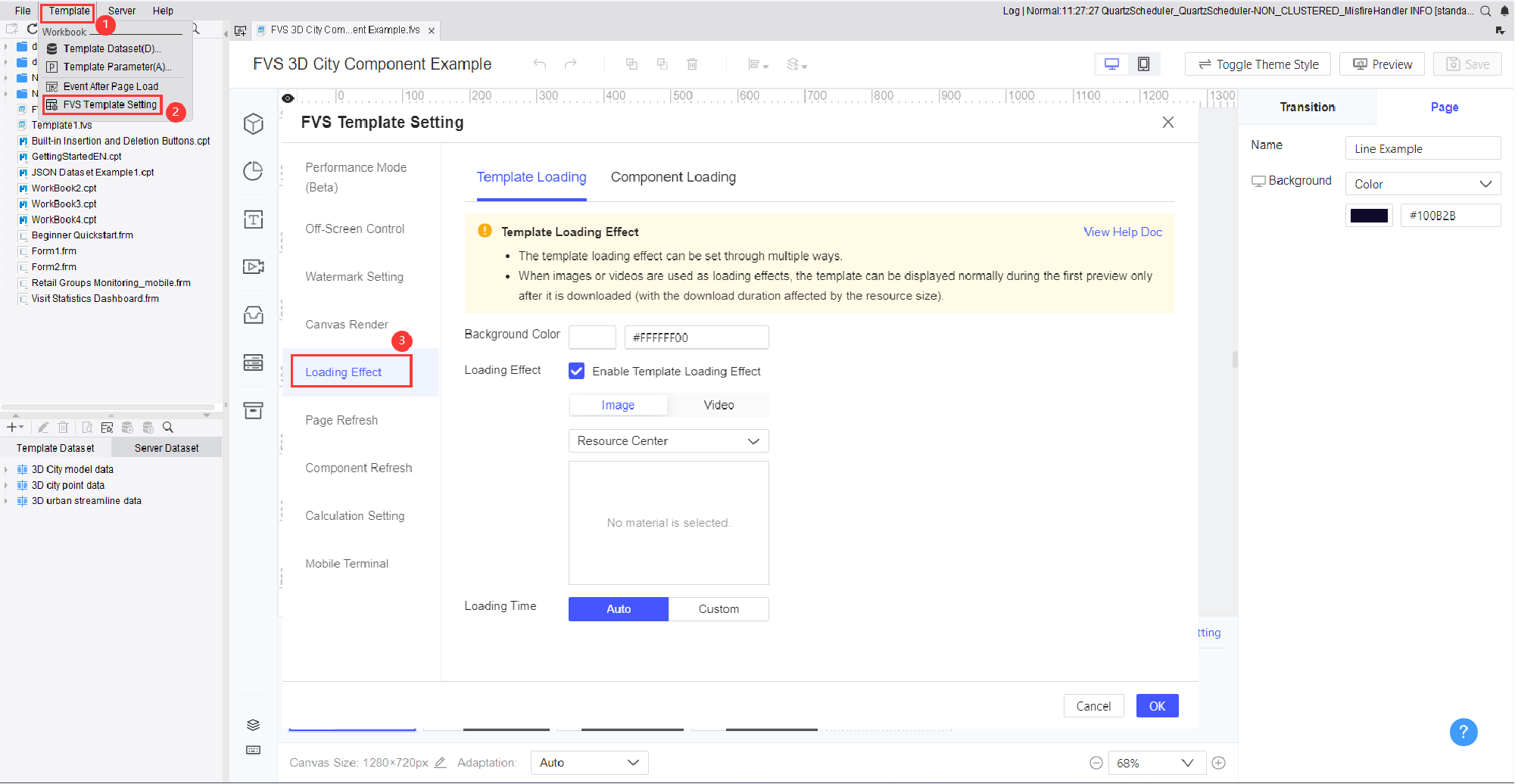Switch loading effect type to Video
1515x784 pixels.
pyautogui.click(x=719, y=405)
